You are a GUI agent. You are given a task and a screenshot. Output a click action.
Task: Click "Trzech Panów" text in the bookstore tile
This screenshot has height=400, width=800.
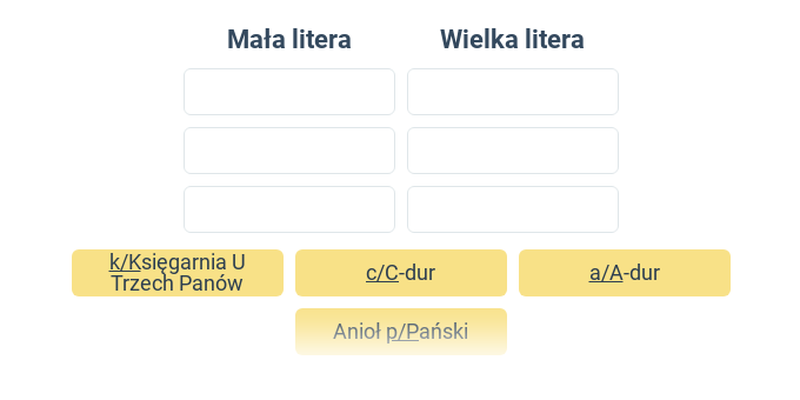177,284
